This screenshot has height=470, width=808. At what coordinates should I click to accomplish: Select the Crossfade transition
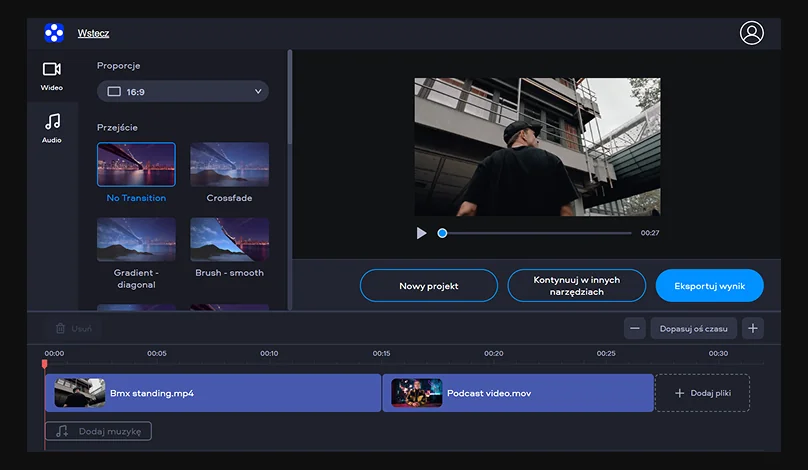[229, 164]
